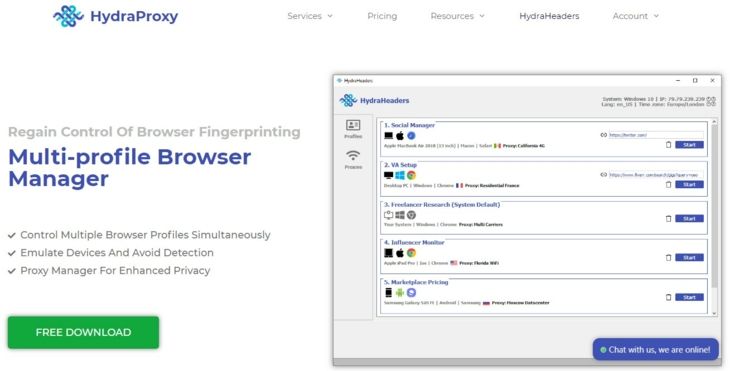The width and height of the screenshot is (730, 371).
Task: Click the link icon beside the Fiverr URL
Action: [x=604, y=175]
